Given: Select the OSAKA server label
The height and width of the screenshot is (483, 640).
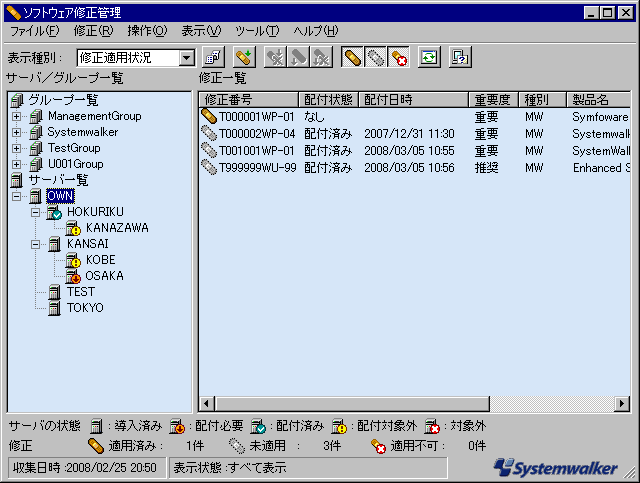Looking at the screenshot, I should coord(104,276).
